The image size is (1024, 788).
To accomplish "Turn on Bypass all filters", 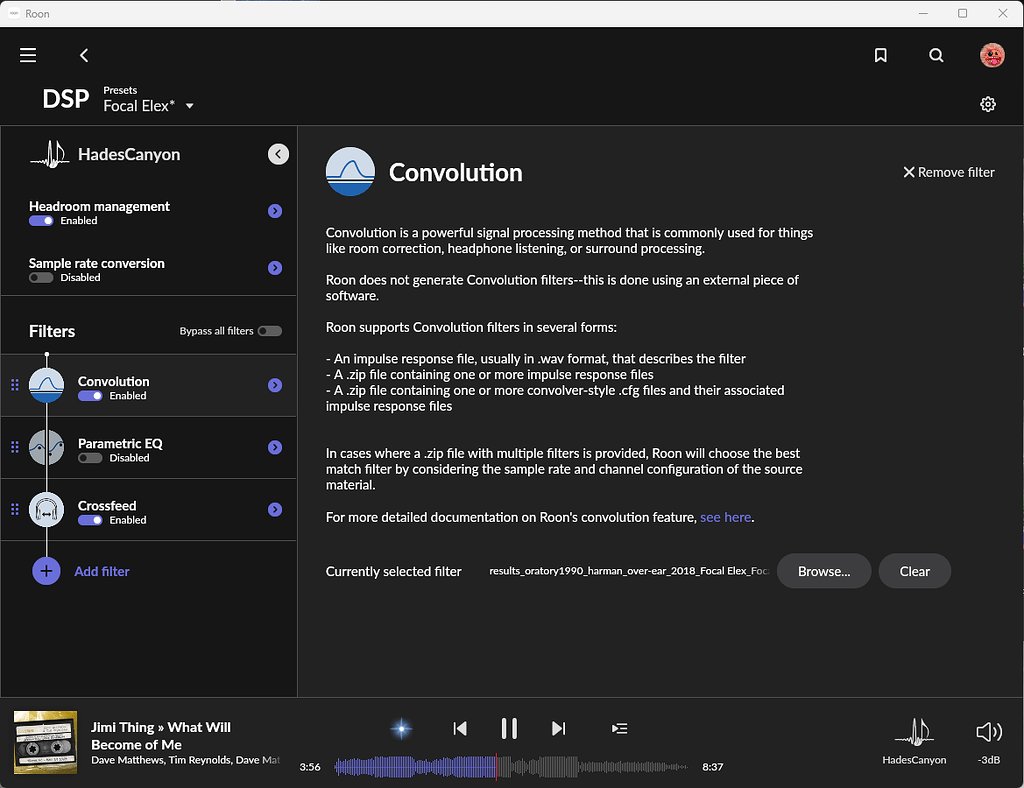I will 269,329.
